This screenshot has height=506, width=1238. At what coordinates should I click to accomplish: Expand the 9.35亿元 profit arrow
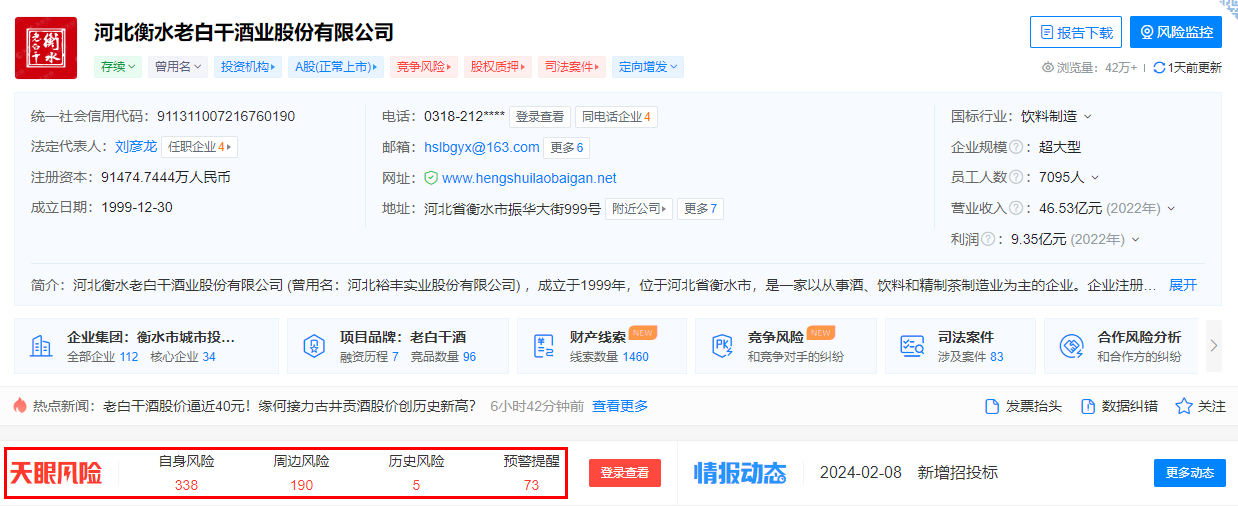click(1135, 240)
